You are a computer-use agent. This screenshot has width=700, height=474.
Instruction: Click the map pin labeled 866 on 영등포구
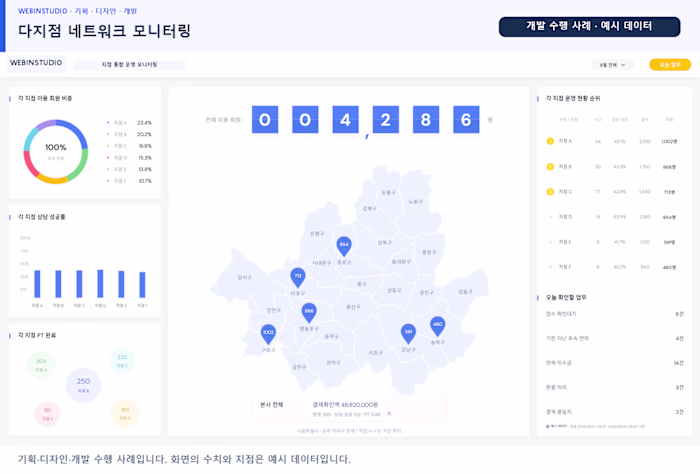pos(309,312)
